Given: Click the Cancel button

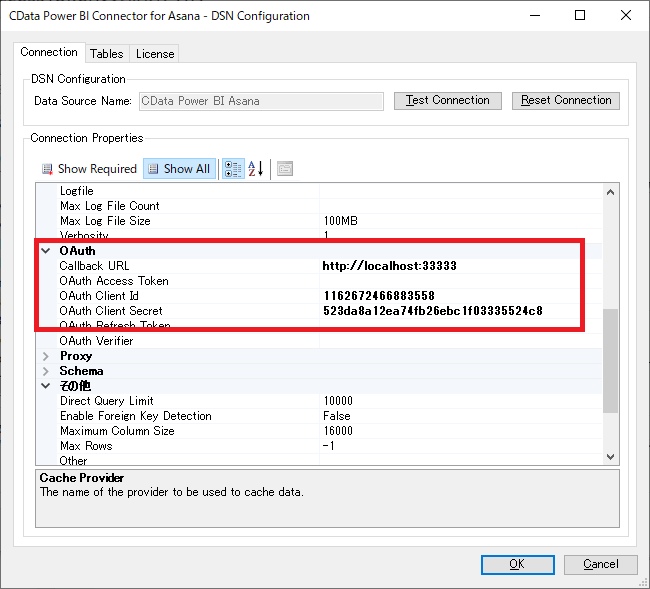Looking at the screenshot, I should [x=601, y=564].
